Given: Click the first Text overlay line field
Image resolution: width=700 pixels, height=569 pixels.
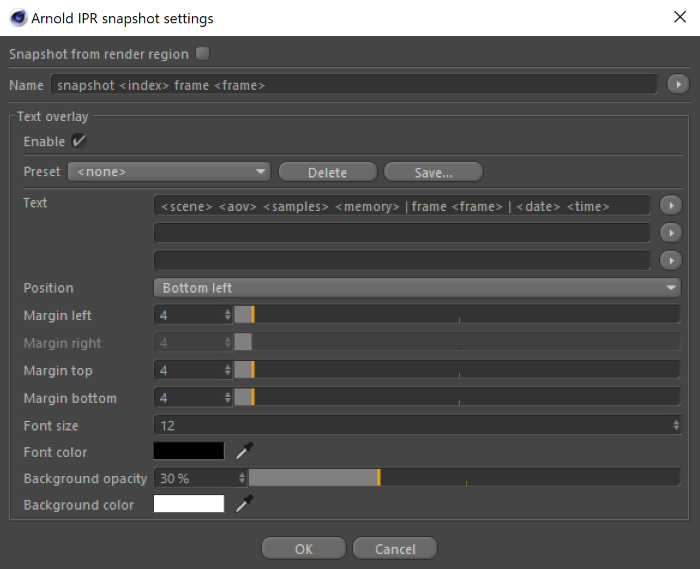Looking at the screenshot, I should click(x=402, y=206).
